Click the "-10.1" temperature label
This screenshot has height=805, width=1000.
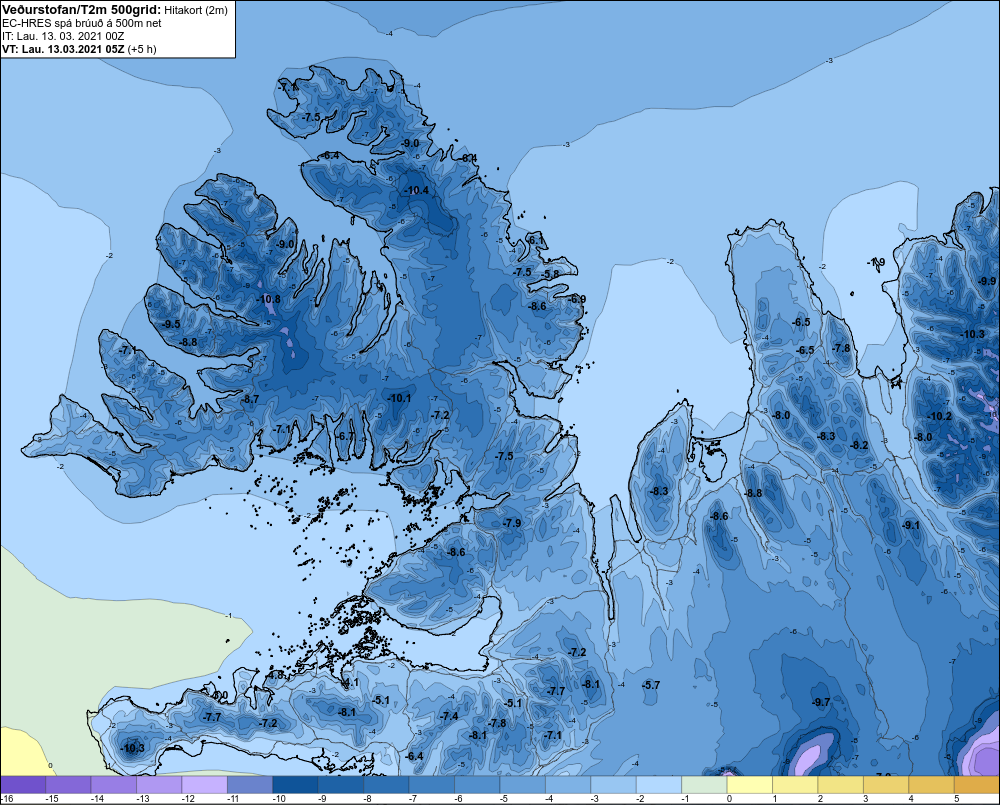[x=399, y=398]
